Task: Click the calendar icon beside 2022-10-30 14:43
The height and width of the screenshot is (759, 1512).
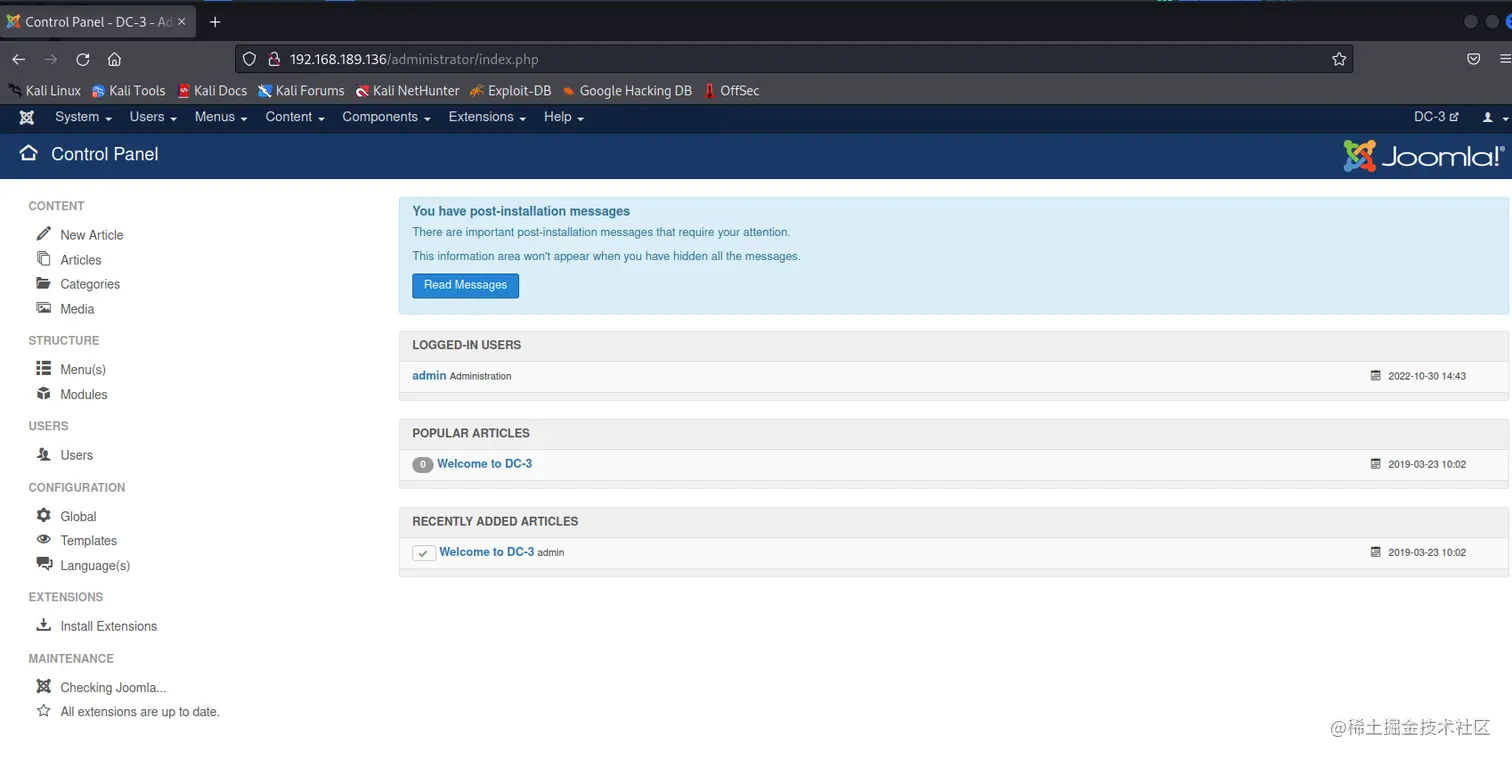Action: coord(1376,376)
